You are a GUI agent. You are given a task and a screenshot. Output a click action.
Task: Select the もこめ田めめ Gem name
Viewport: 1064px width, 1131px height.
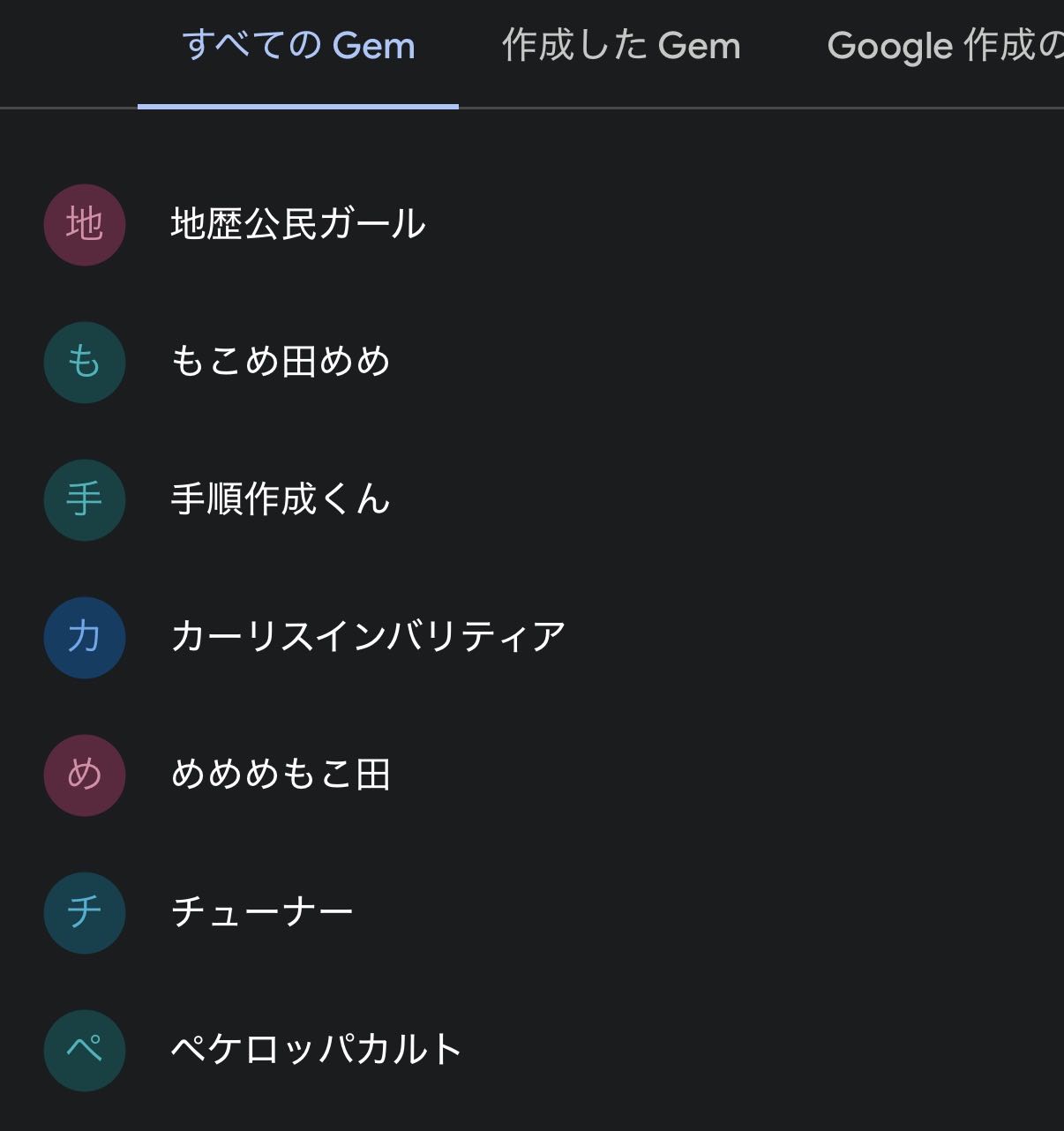tap(281, 362)
